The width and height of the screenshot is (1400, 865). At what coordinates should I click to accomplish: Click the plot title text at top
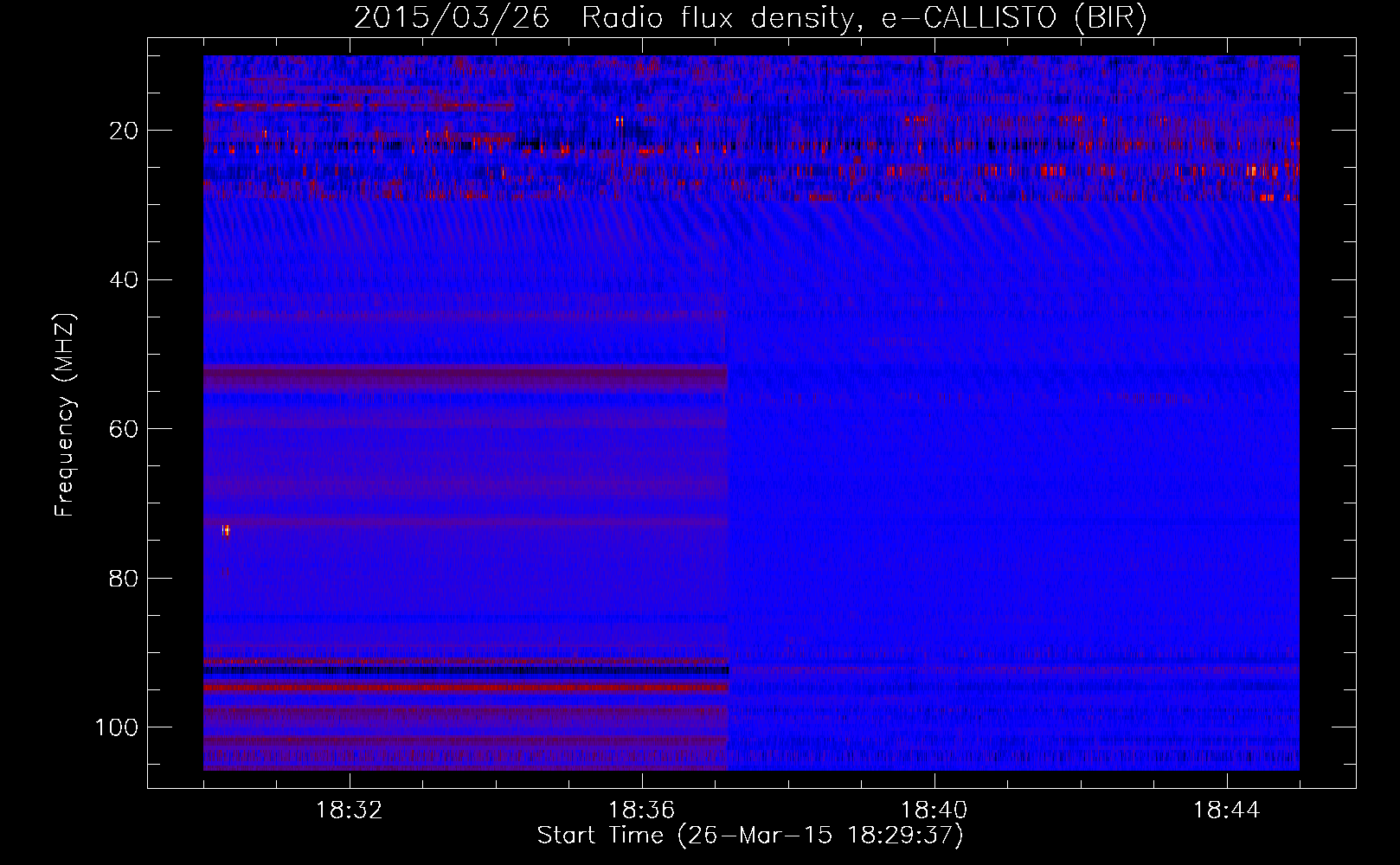749,18
